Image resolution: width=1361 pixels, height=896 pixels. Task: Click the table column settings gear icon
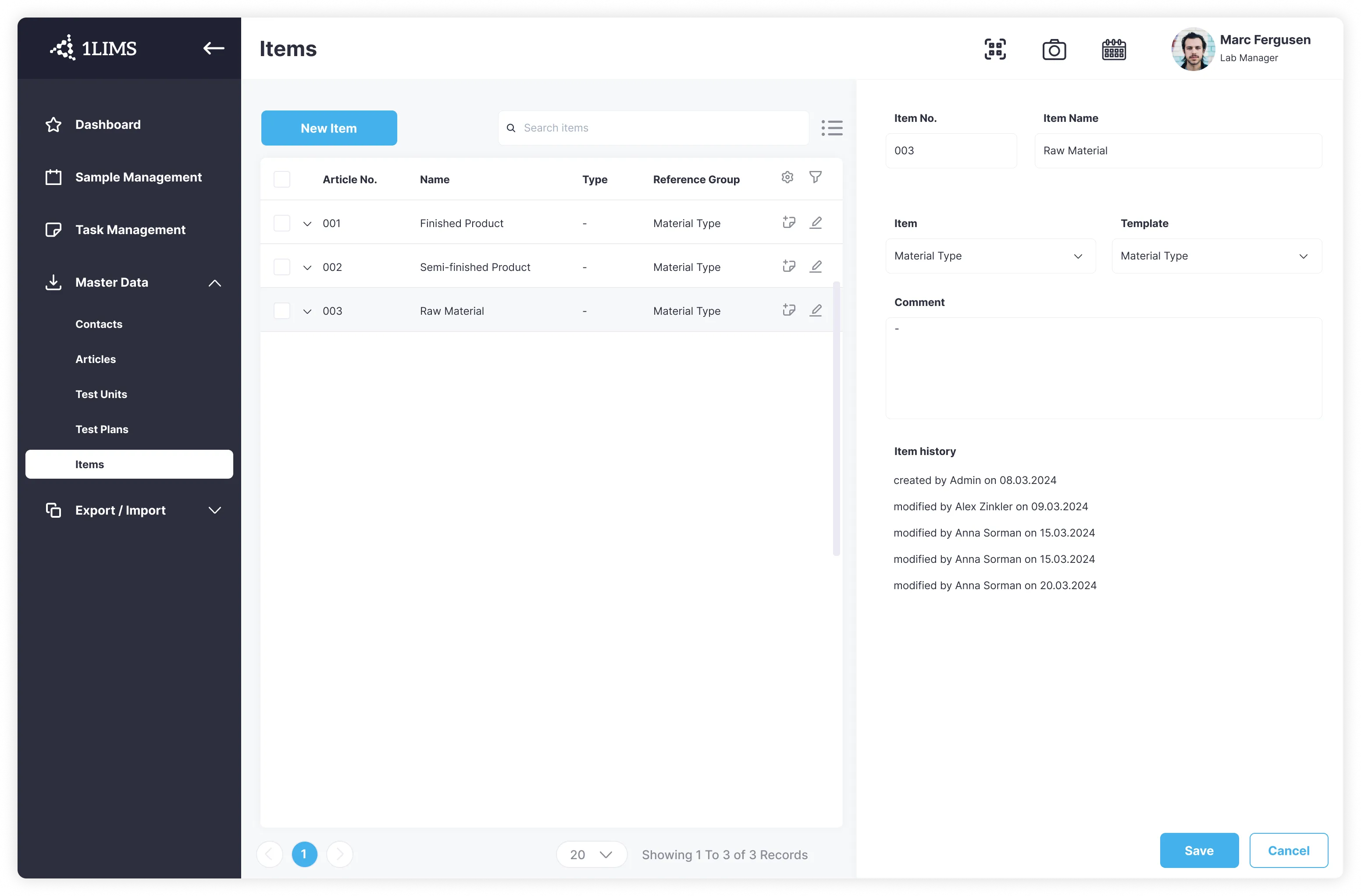click(787, 177)
